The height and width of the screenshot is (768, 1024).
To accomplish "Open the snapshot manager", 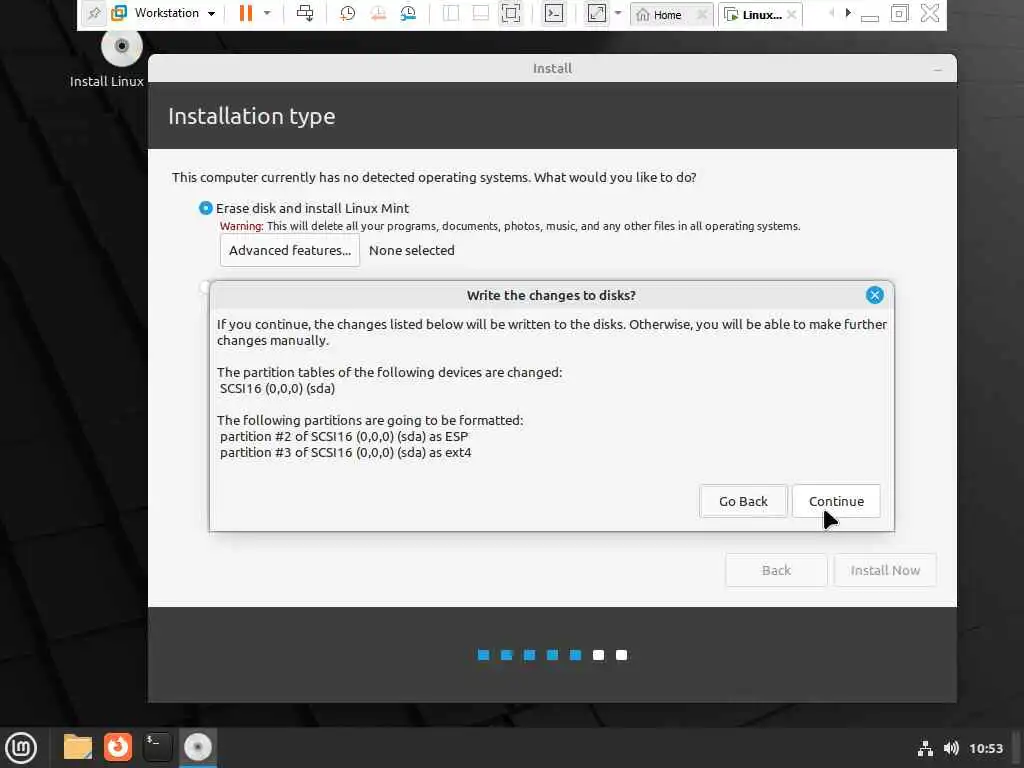I will pyautogui.click(x=408, y=13).
